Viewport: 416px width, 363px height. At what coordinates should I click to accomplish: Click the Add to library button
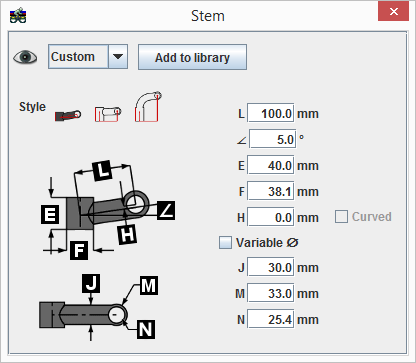192,57
